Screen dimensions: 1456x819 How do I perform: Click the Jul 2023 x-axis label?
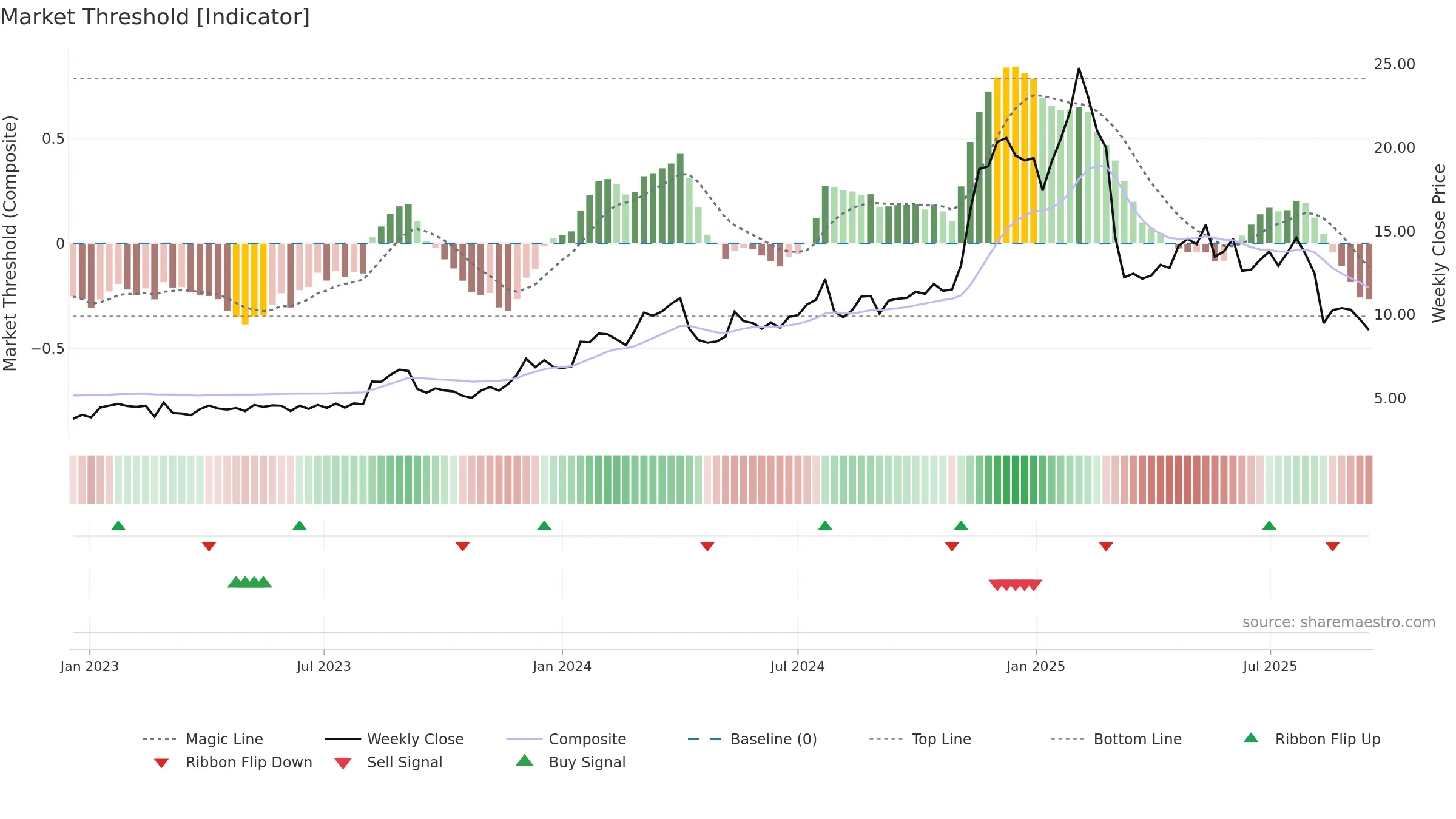[x=324, y=666]
